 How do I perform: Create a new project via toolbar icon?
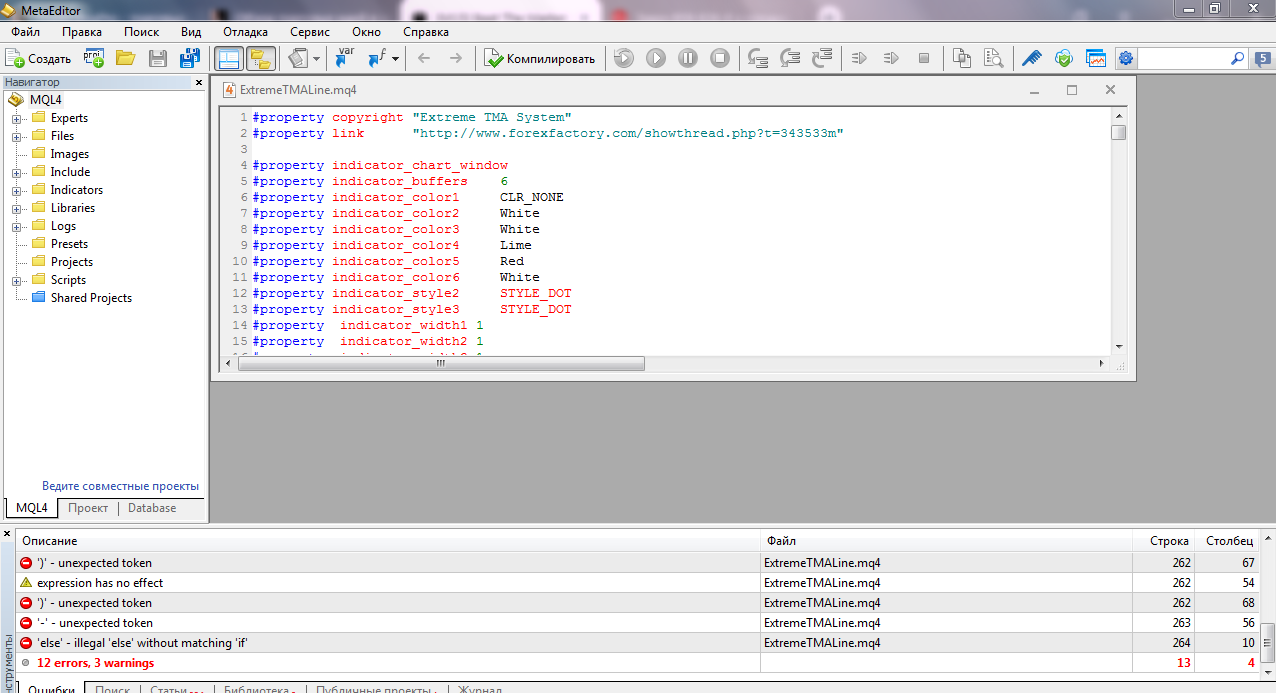coord(94,58)
